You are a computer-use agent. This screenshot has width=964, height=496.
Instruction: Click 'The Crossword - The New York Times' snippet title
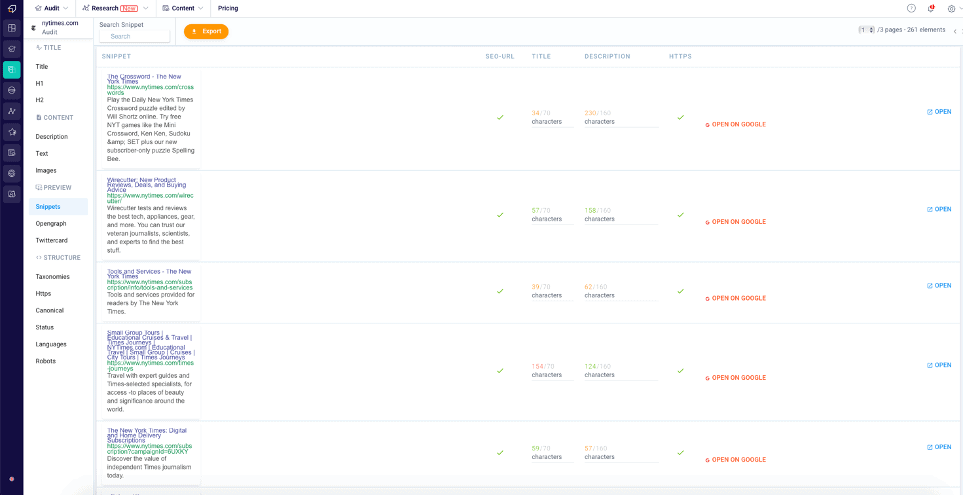pos(144,79)
